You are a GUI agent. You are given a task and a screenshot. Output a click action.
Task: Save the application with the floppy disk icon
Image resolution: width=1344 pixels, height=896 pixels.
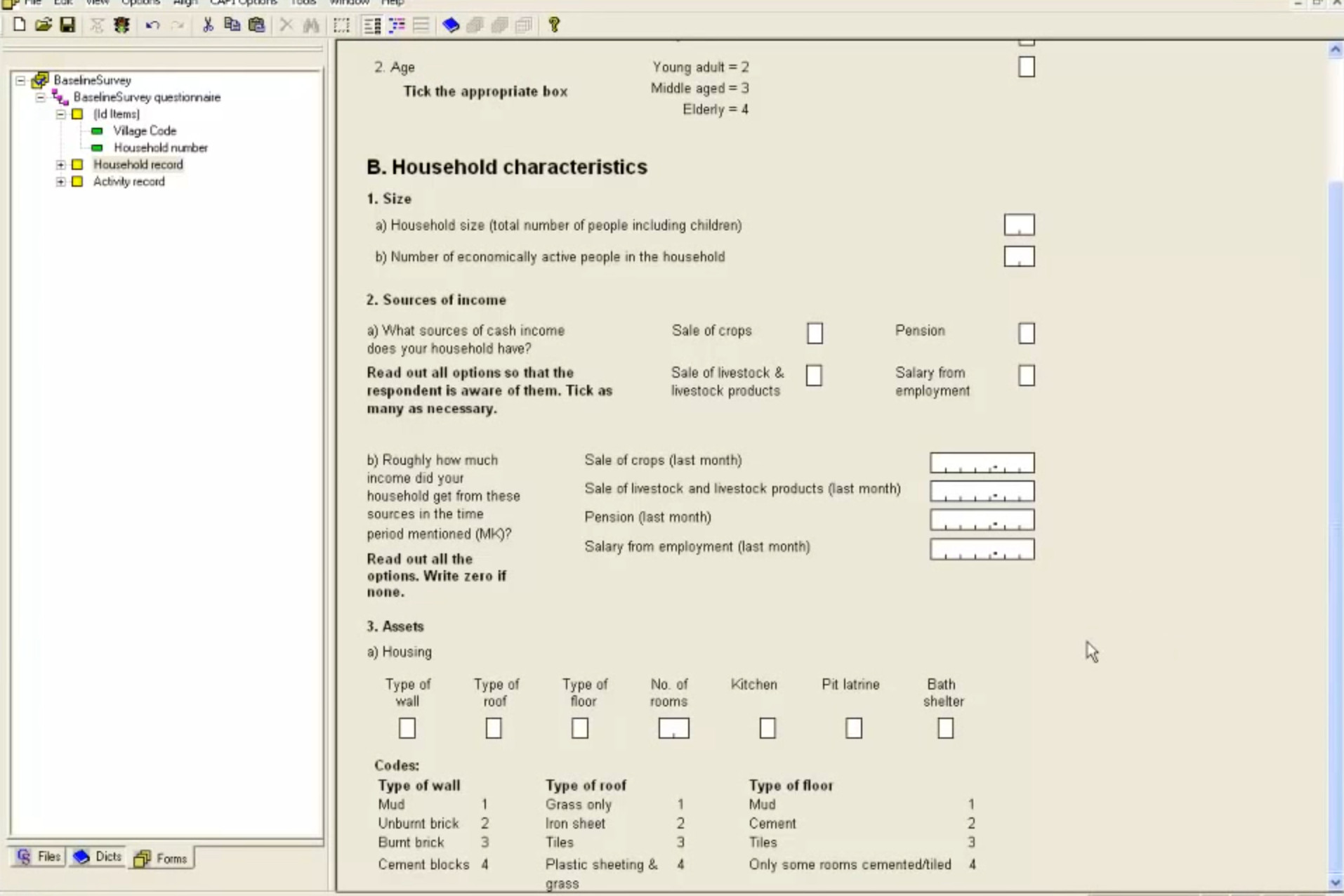[x=67, y=25]
